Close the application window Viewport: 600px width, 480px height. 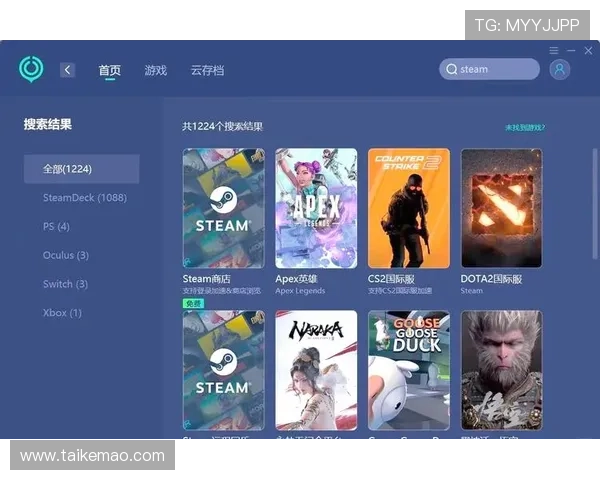pos(587,50)
